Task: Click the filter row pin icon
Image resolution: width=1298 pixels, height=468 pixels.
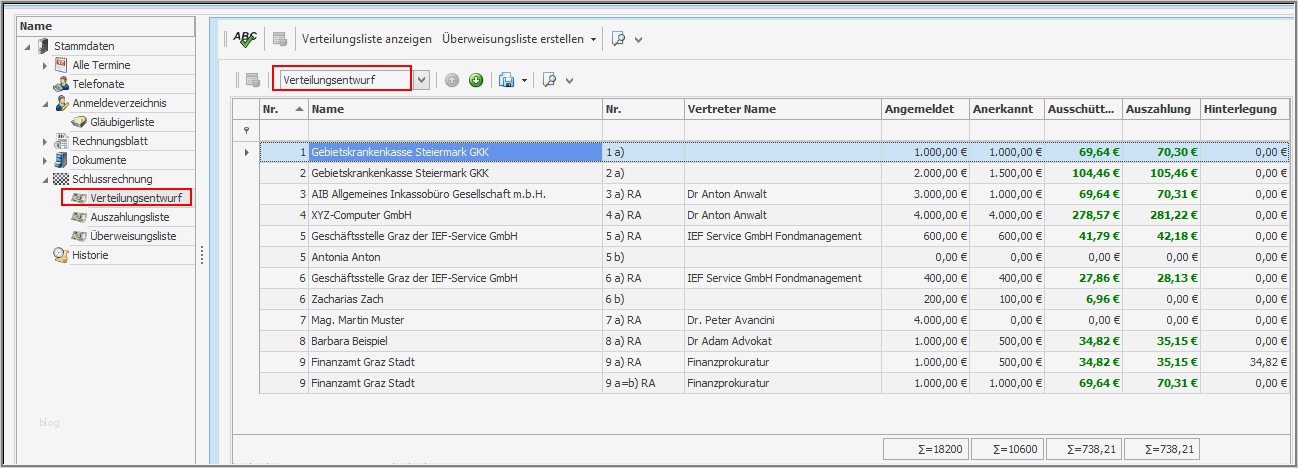Action: pos(246,130)
